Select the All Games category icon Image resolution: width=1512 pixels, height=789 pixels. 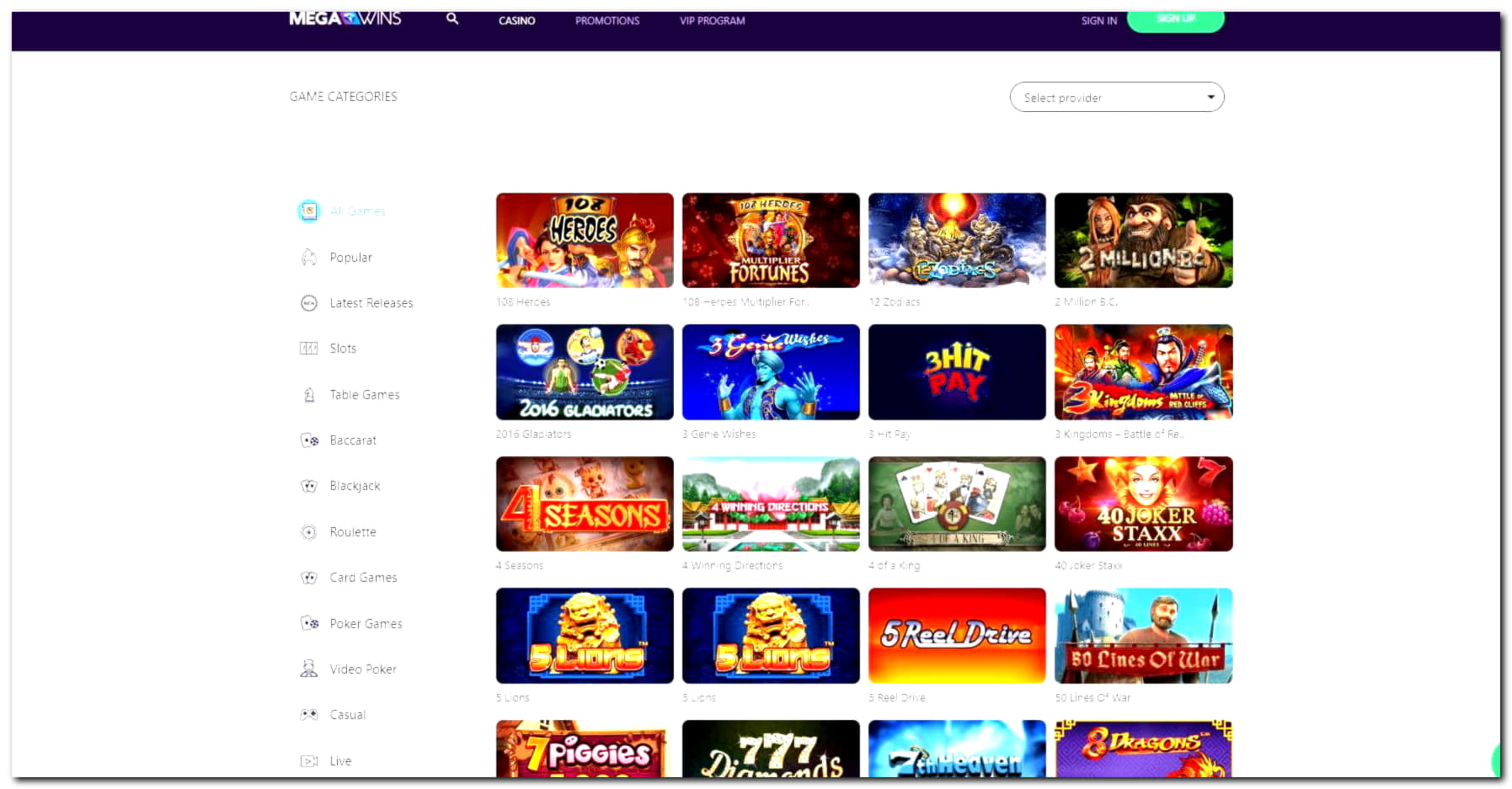tap(309, 211)
